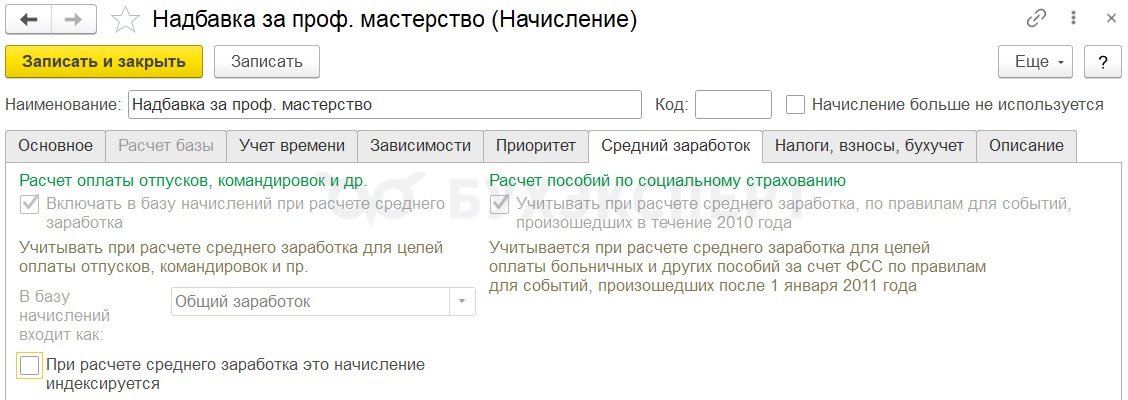The height and width of the screenshot is (400, 1128).
Task: Select the 'Учет времени' tab
Action: tap(292, 146)
